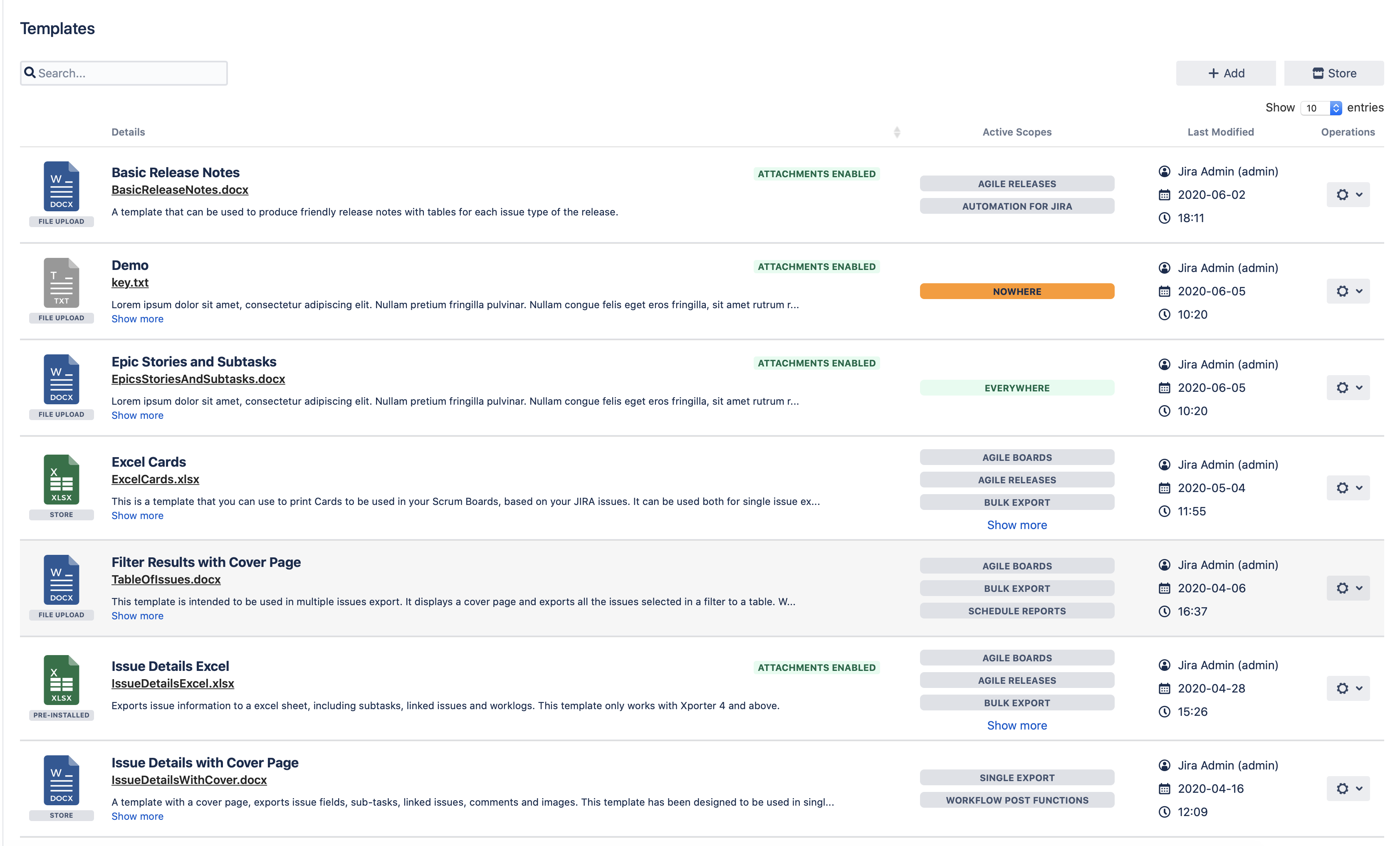Click the sort arrows in Details column header
Screen dimensions: 1400x846
(x=897, y=132)
